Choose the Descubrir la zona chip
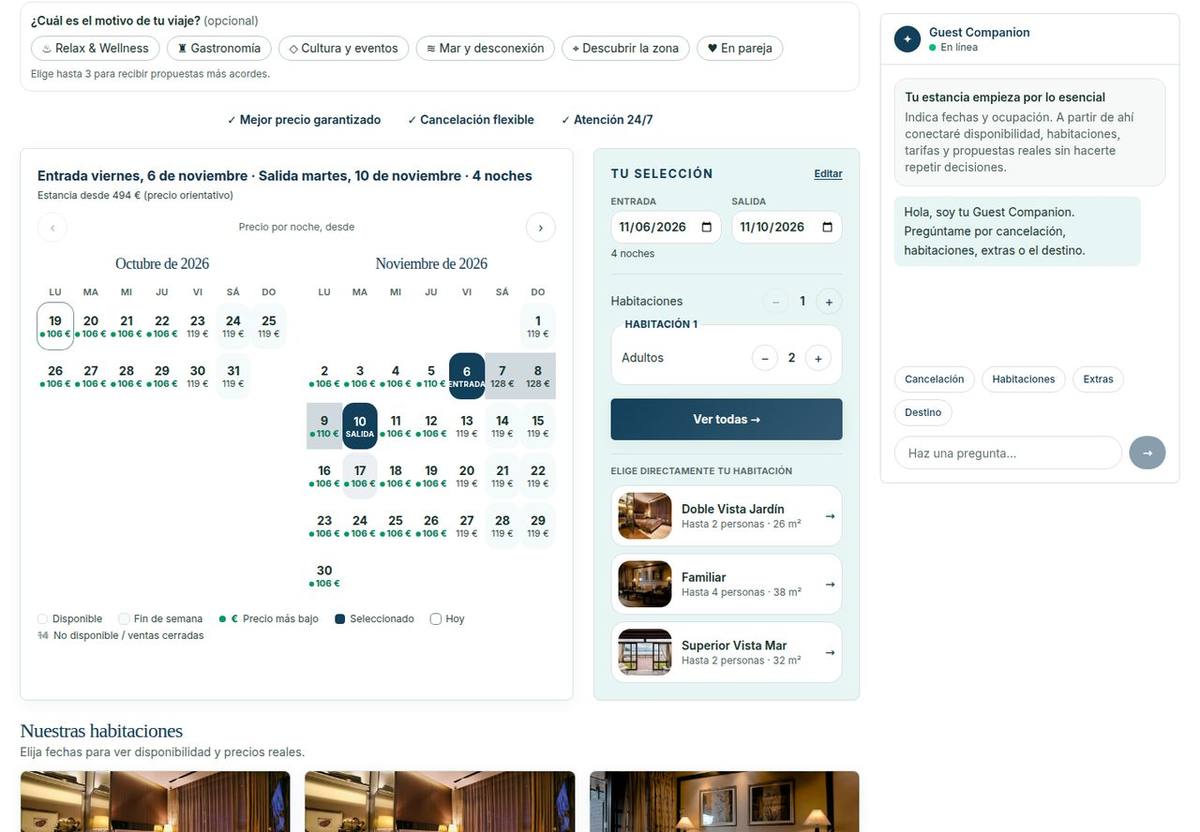The width and height of the screenshot is (1200, 832). (x=625, y=48)
